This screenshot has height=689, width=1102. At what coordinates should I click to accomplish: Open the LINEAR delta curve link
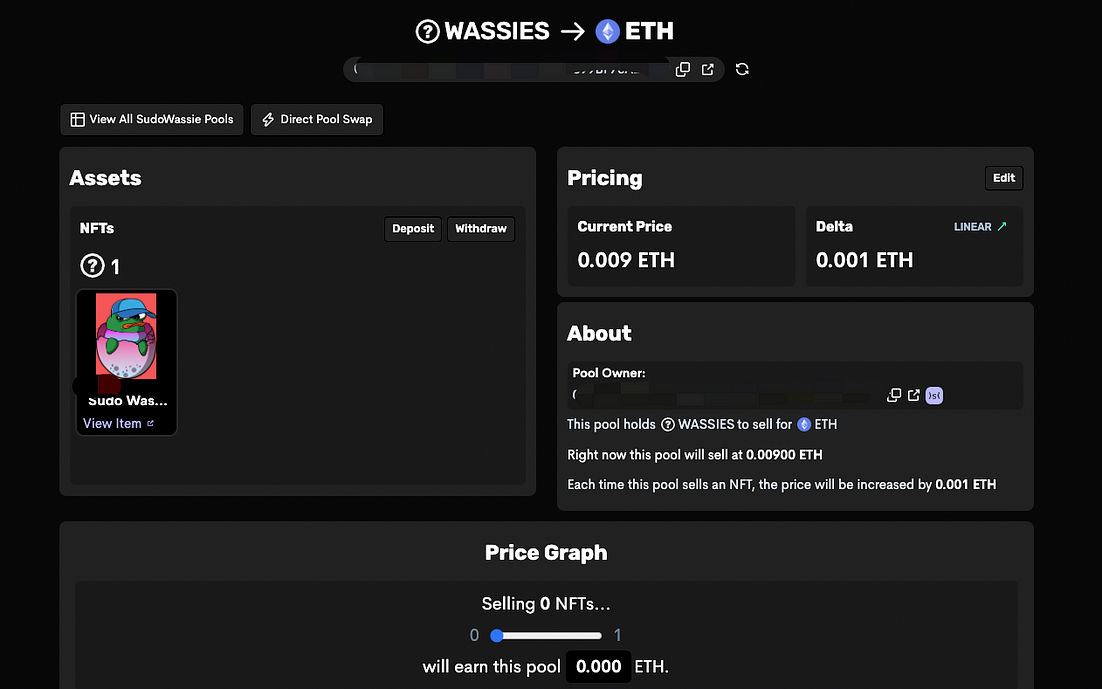coord(980,226)
